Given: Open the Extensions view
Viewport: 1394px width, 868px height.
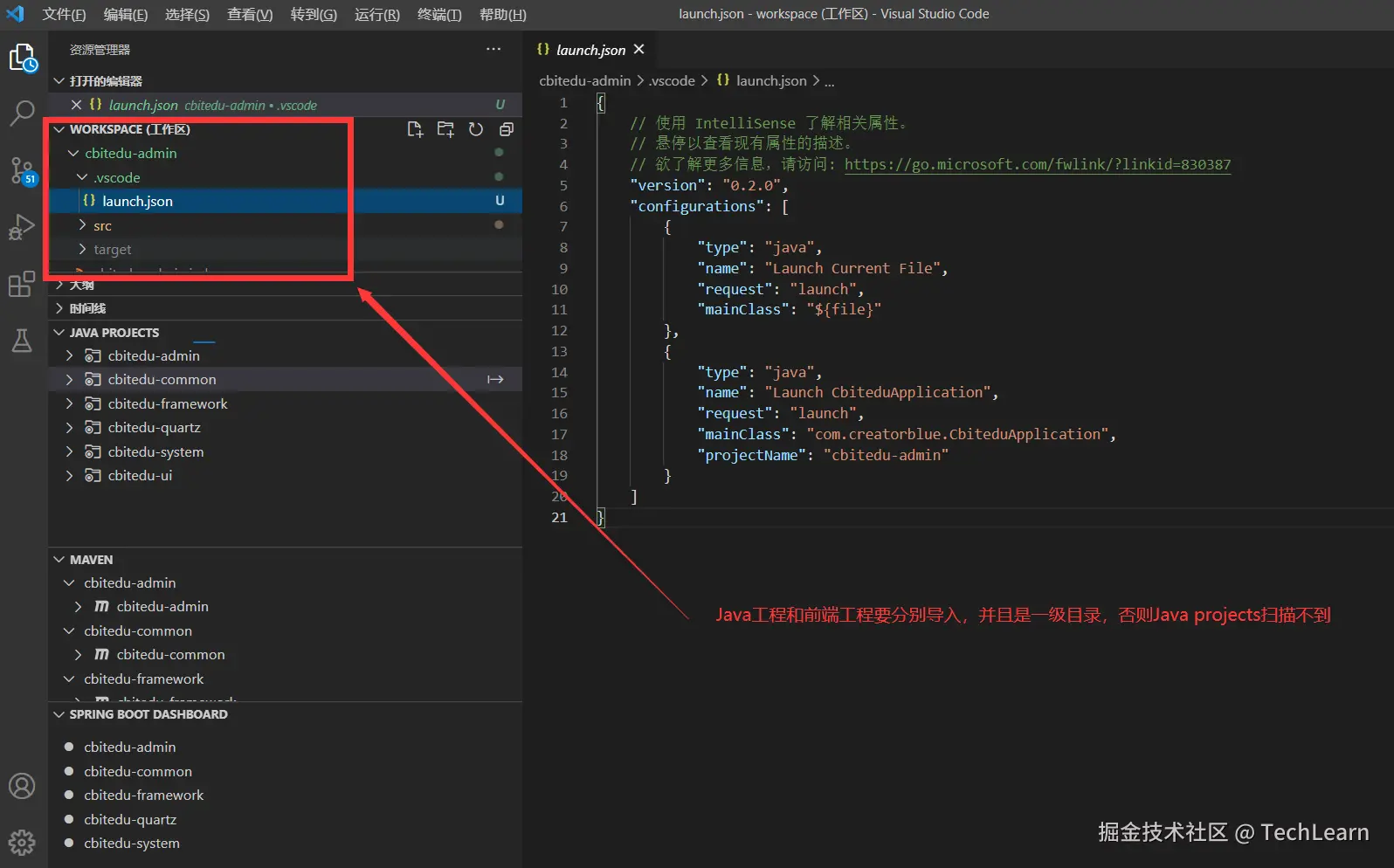Looking at the screenshot, I should [x=22, y=284].
